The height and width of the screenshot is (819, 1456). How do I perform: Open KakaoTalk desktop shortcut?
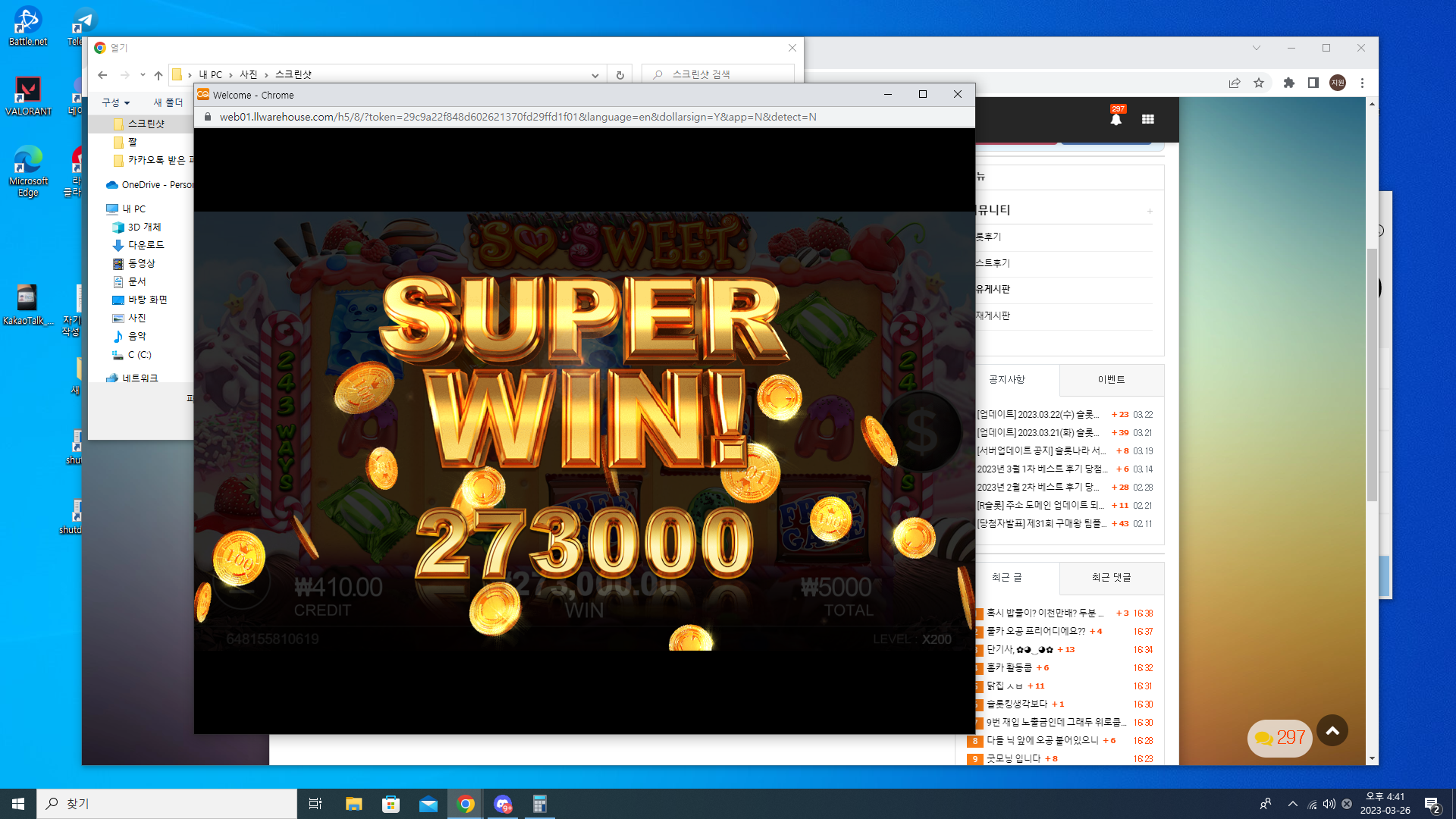28,305
